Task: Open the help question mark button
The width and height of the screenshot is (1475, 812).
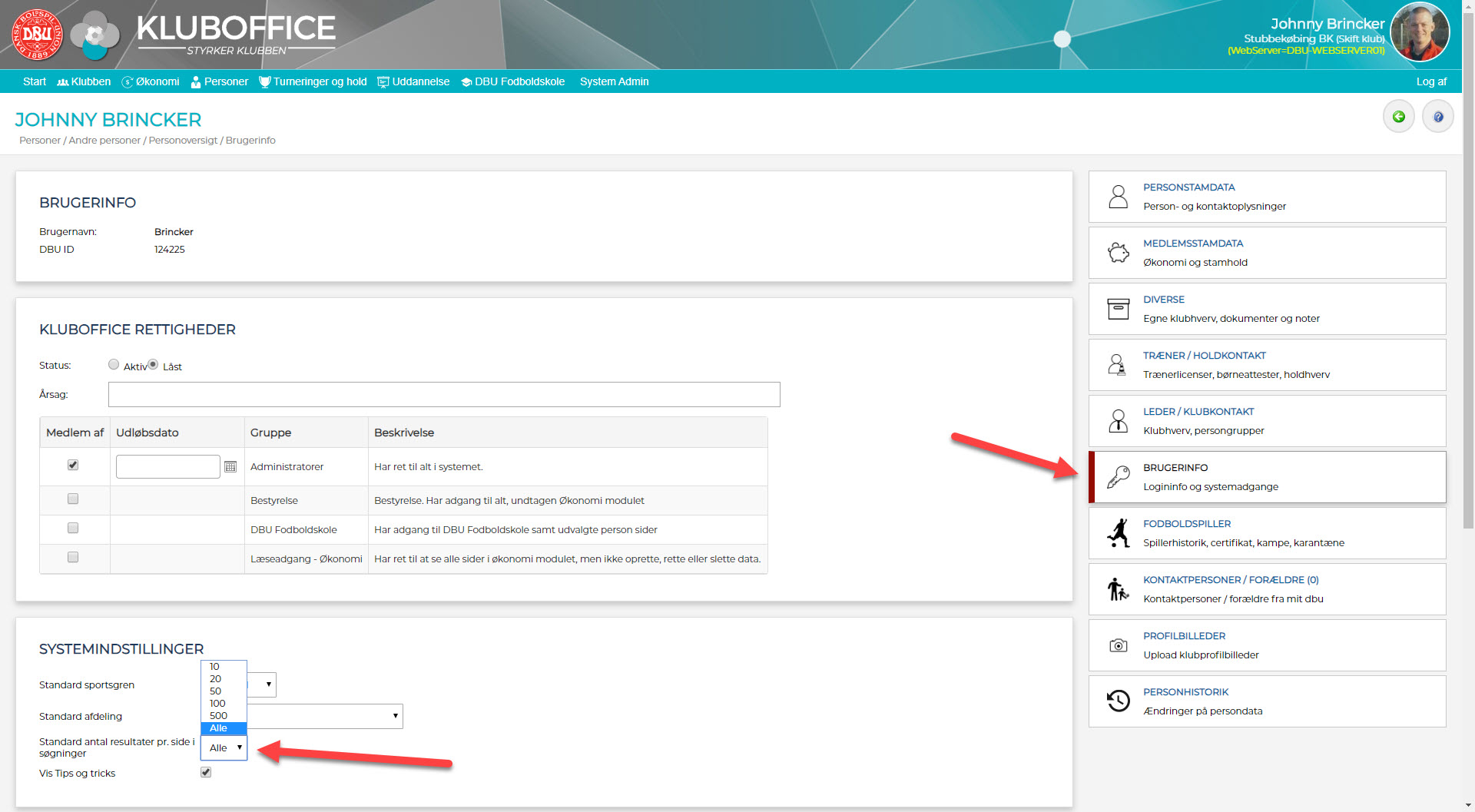Action: [x=1438, y=117]
